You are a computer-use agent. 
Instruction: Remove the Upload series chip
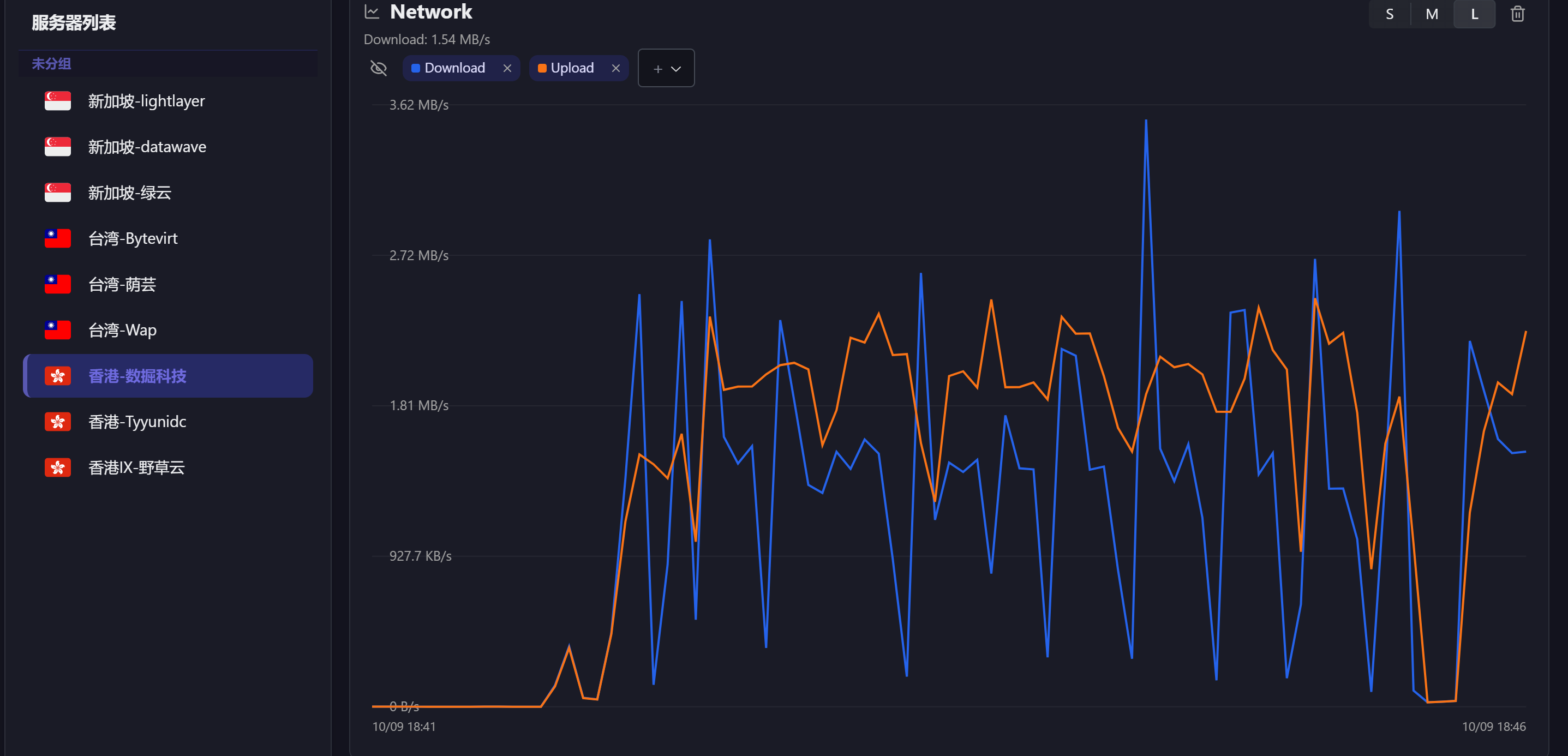click(x=616, y=68)
